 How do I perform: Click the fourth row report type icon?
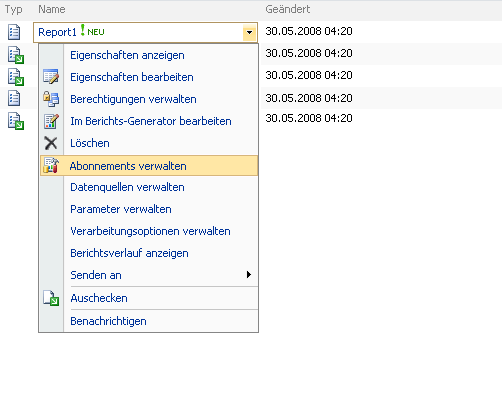(14, 98)
